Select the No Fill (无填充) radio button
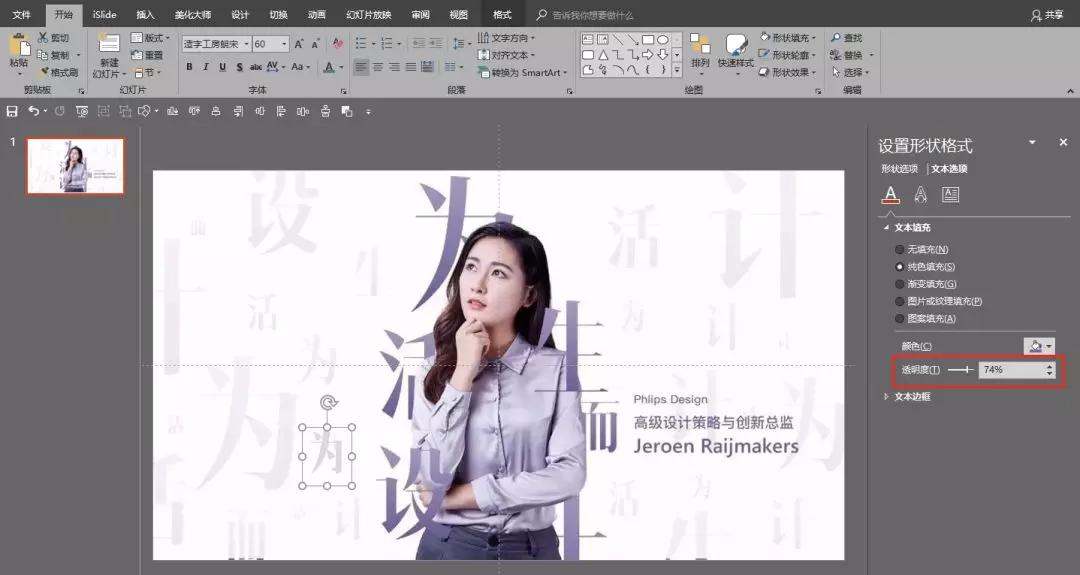Image resolution: width=1080 pixels, height=575 pixels. (x=900, y=249)
